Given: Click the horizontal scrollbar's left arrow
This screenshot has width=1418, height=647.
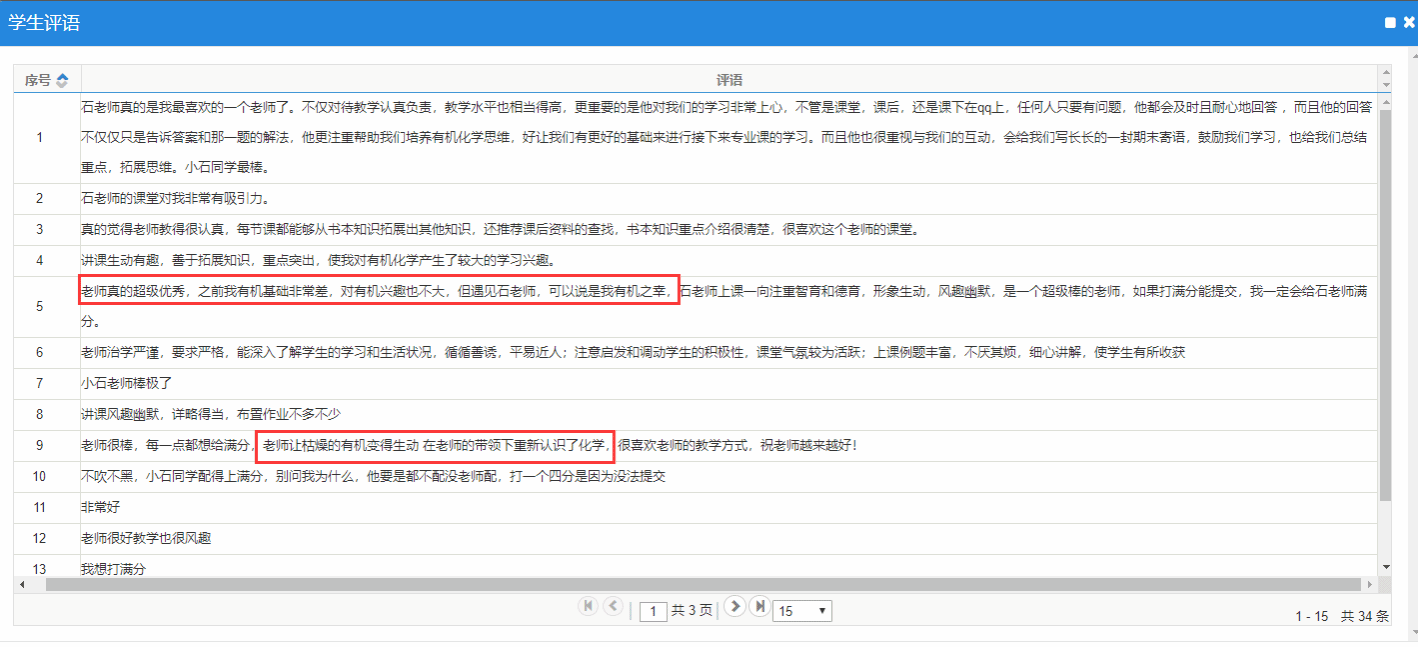Looking at the screenshot, I should pyautogui.click(x=22, y=584).
